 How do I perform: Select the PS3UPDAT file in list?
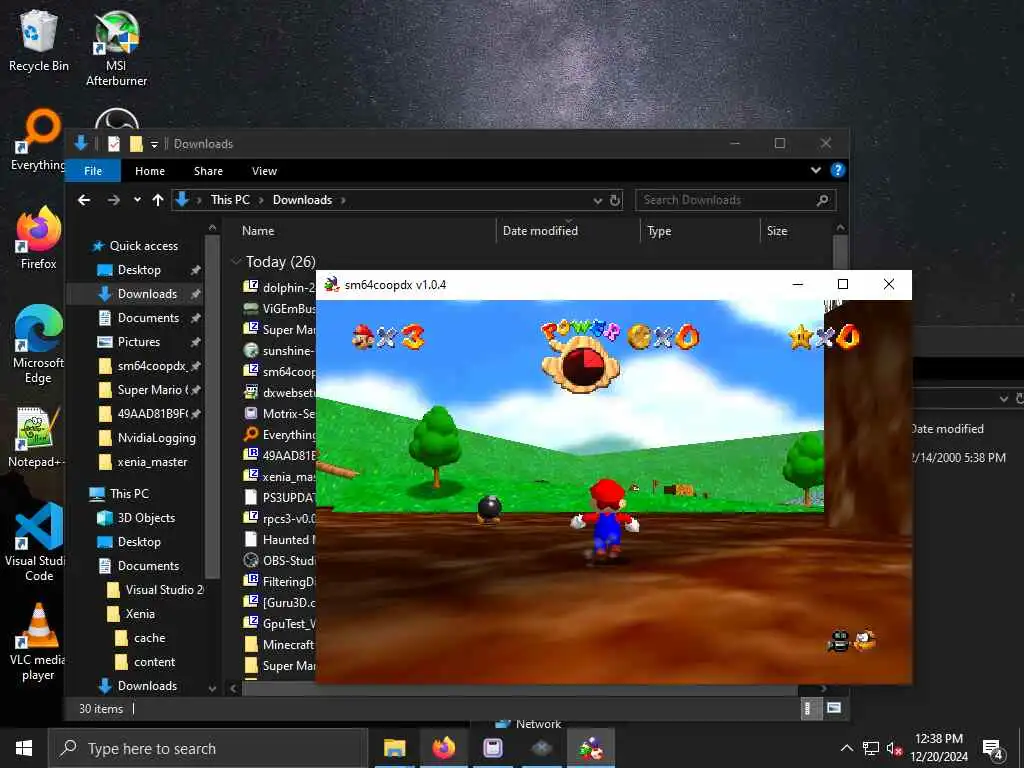[x=280, y=498]
